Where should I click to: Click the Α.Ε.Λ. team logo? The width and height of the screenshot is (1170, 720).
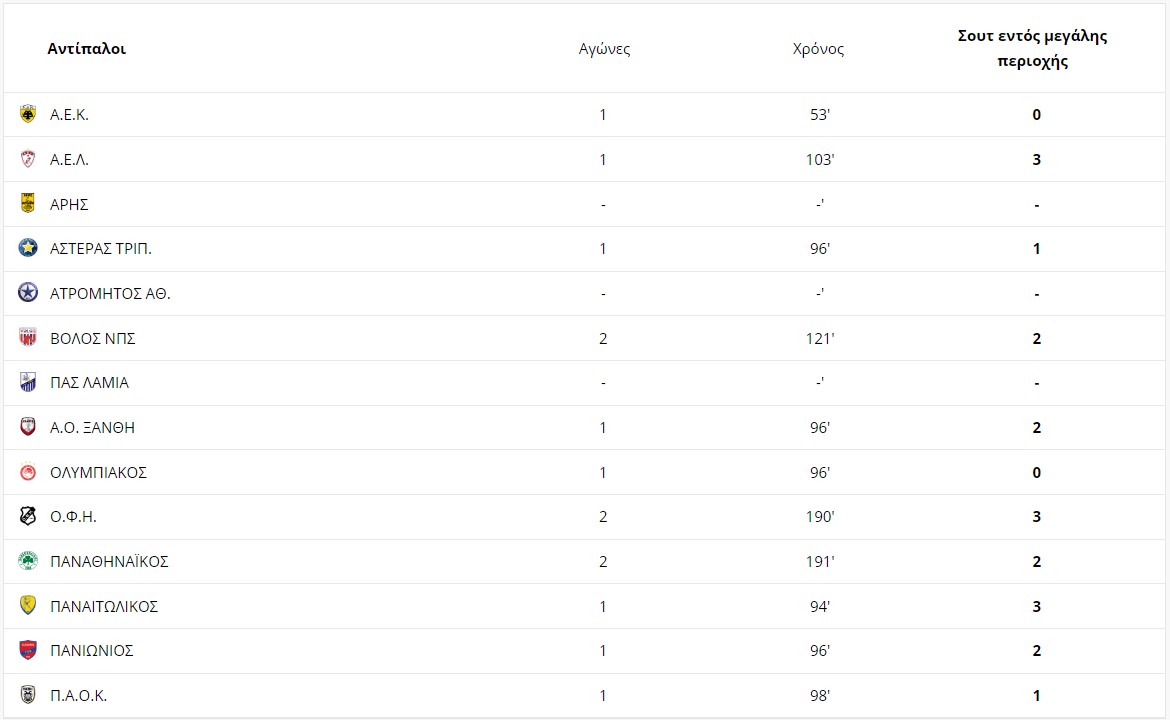[28, 159]
